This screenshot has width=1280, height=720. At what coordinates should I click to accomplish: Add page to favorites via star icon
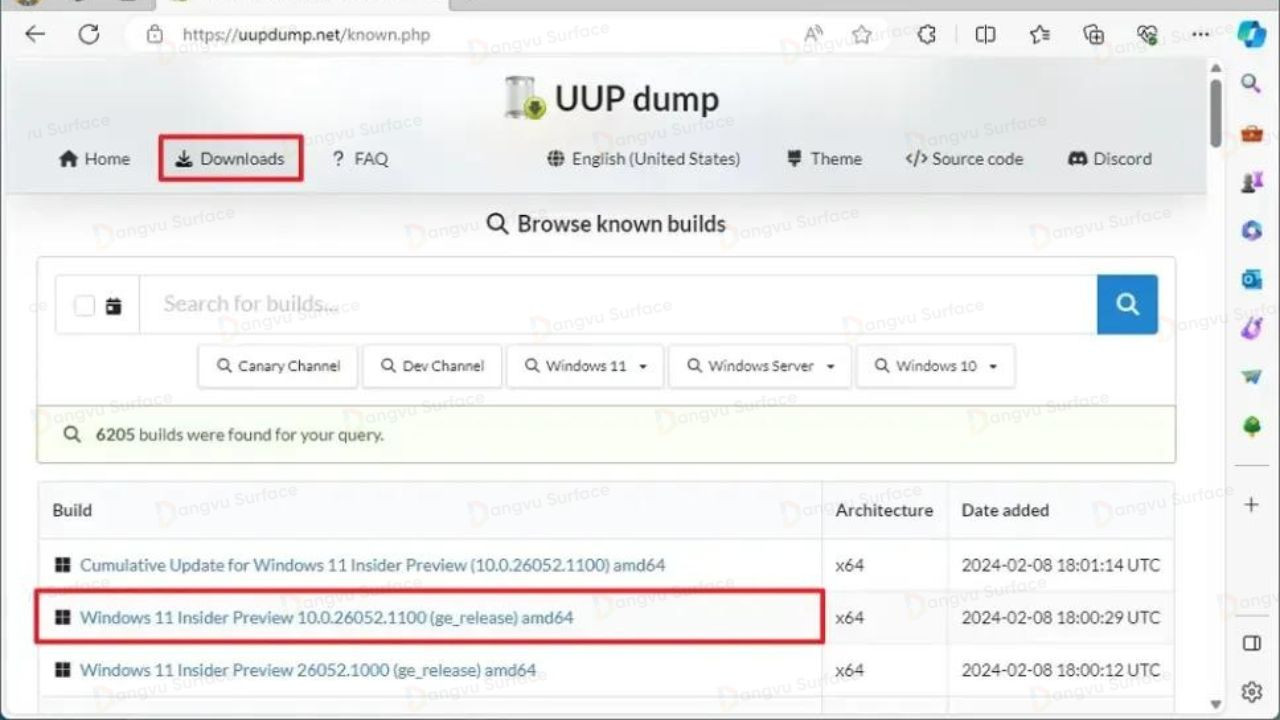(x=860, y=34)
